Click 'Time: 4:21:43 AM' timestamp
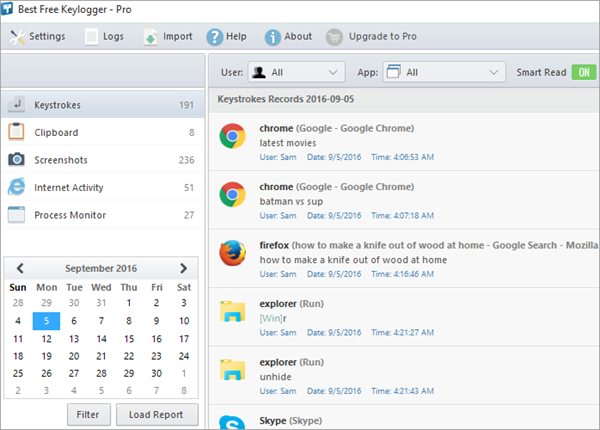Screen dimensions: 600x430 tap(403, 391)
